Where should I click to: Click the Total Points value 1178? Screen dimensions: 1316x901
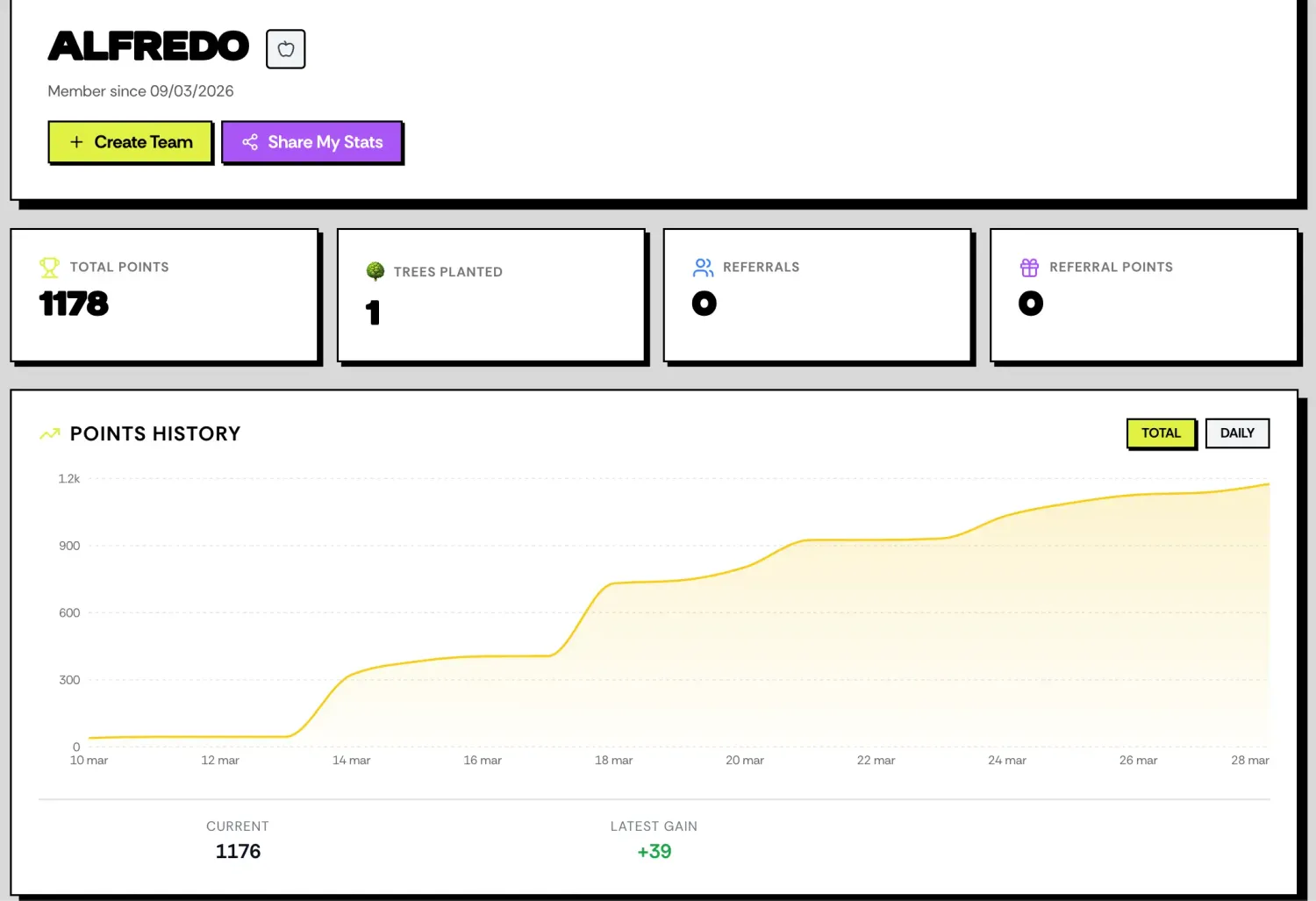point(73,304)
